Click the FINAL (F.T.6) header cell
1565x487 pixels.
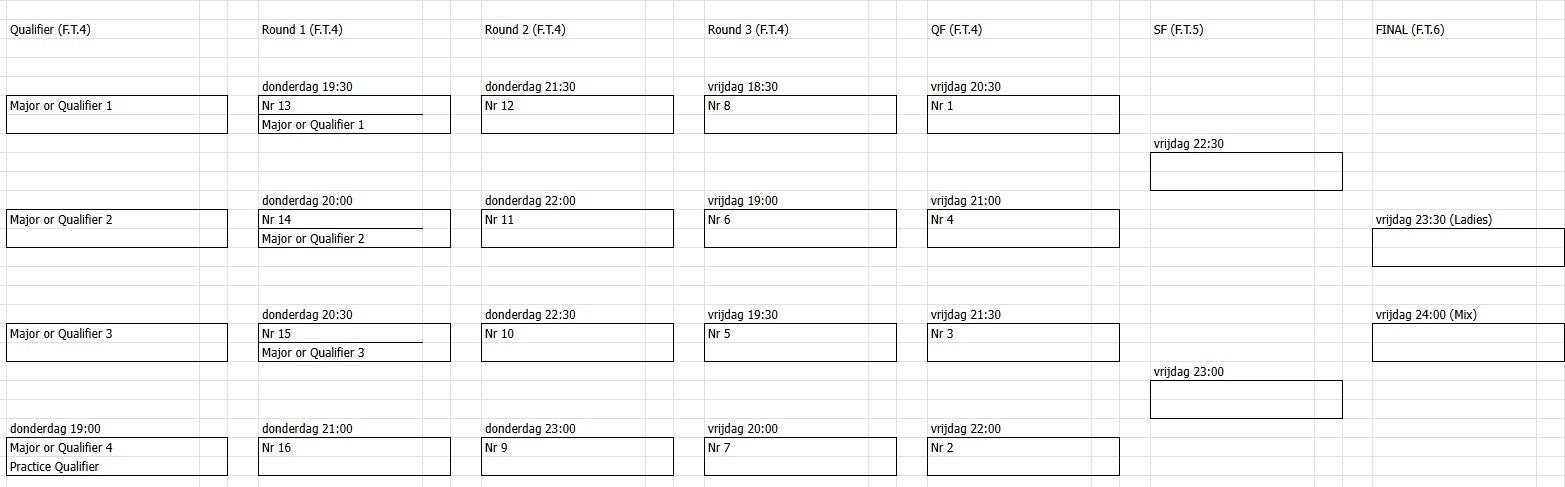[x=1409, y=30]
